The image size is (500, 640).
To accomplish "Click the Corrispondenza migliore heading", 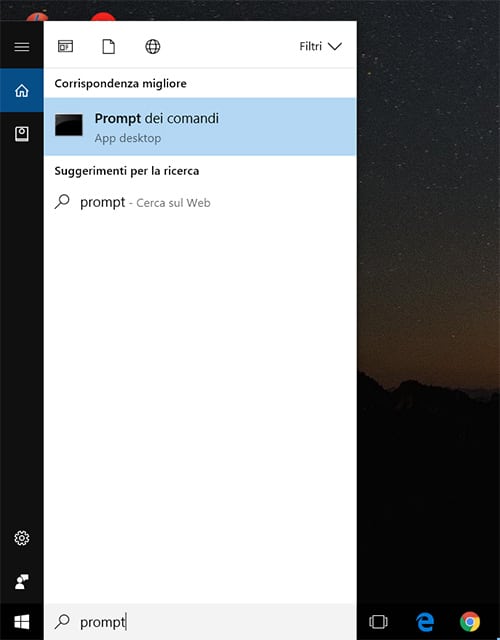I will click(x=120, y=83).
